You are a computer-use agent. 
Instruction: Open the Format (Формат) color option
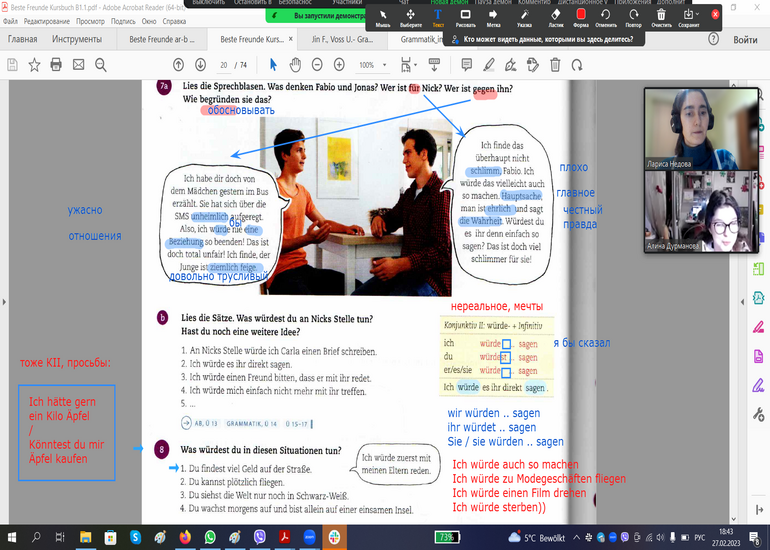coord(583,17)
